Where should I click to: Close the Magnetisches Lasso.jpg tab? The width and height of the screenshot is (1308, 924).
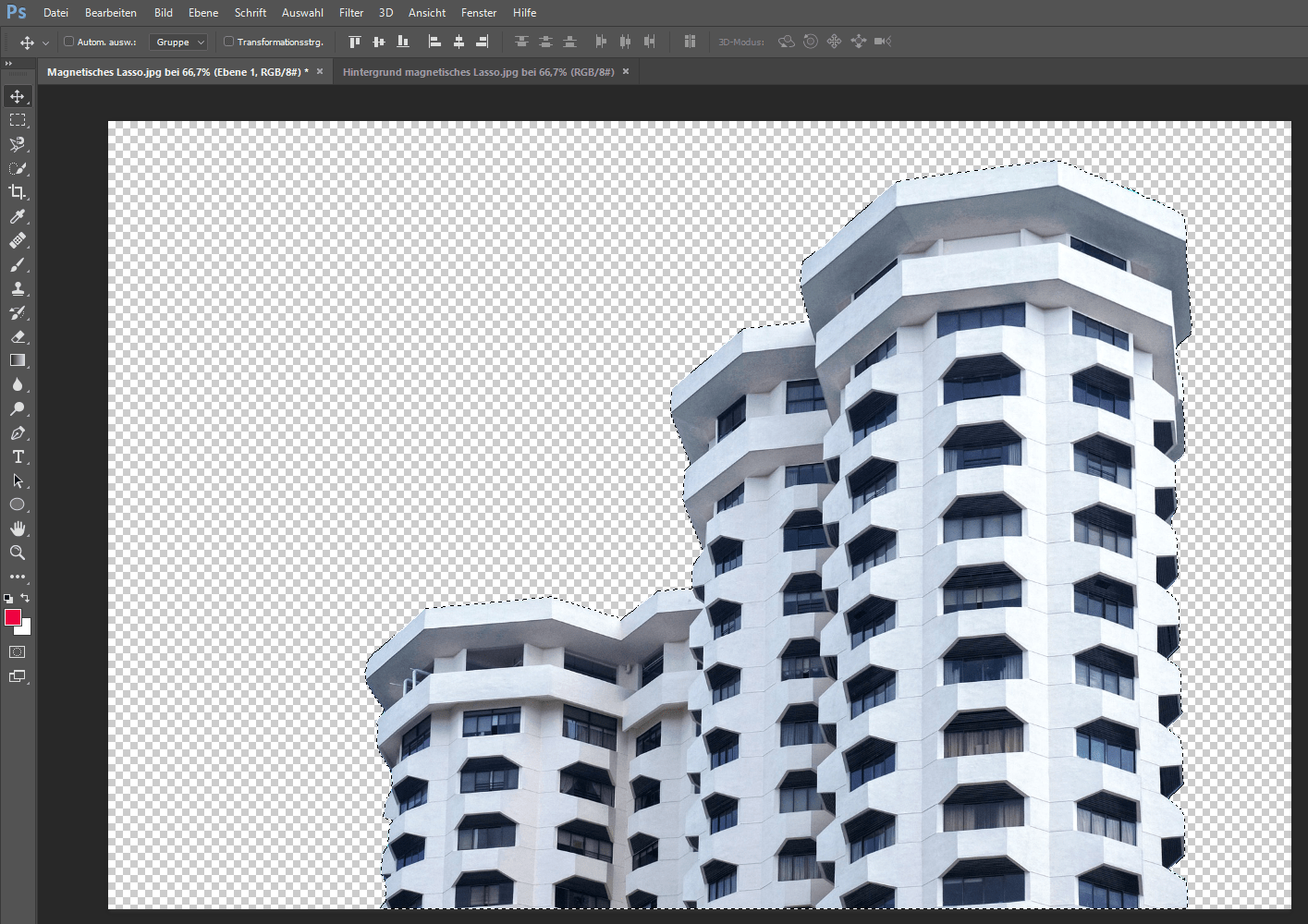tap(320, 71)
